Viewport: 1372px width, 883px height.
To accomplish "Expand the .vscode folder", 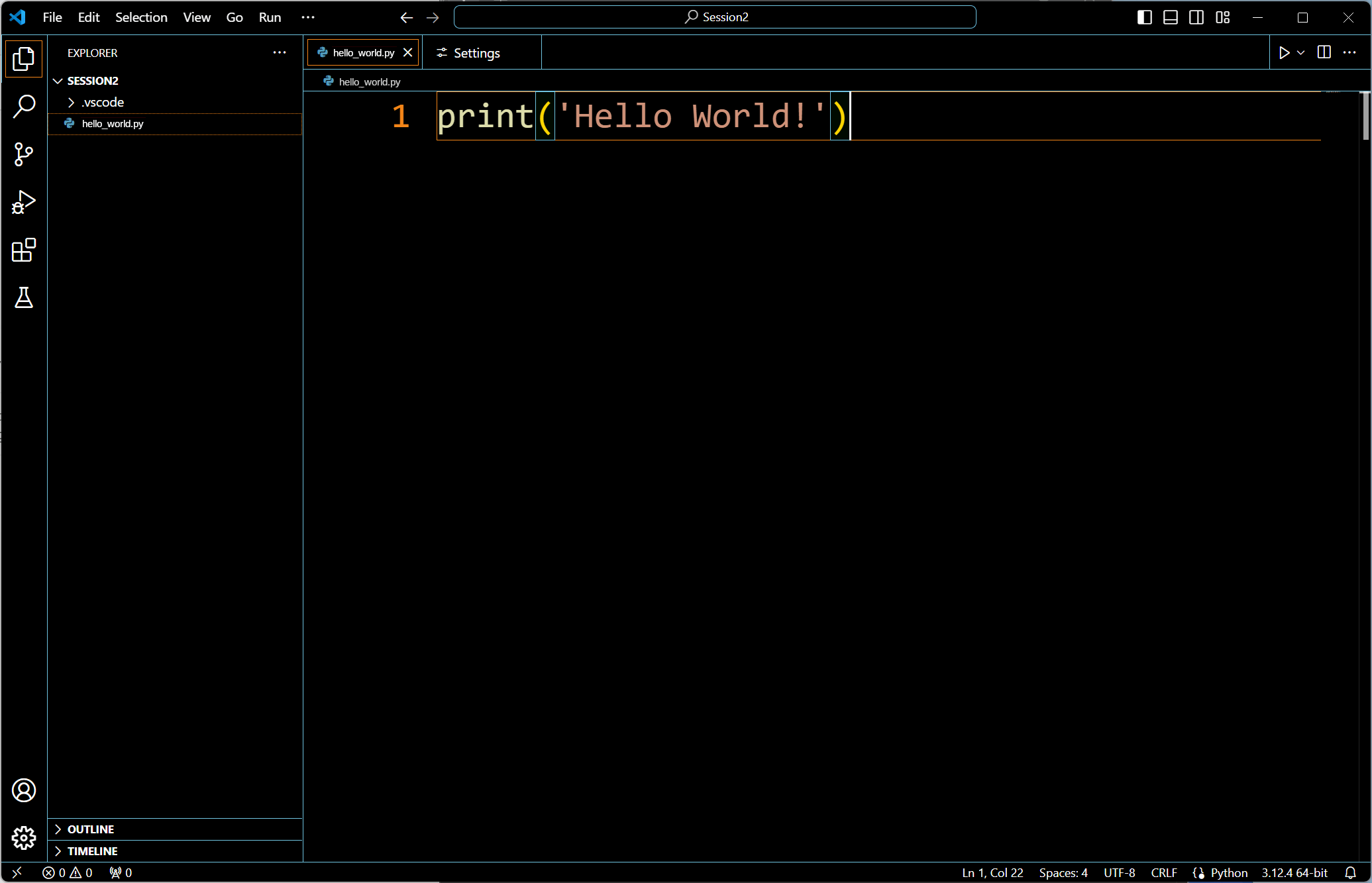I will 103,102.
